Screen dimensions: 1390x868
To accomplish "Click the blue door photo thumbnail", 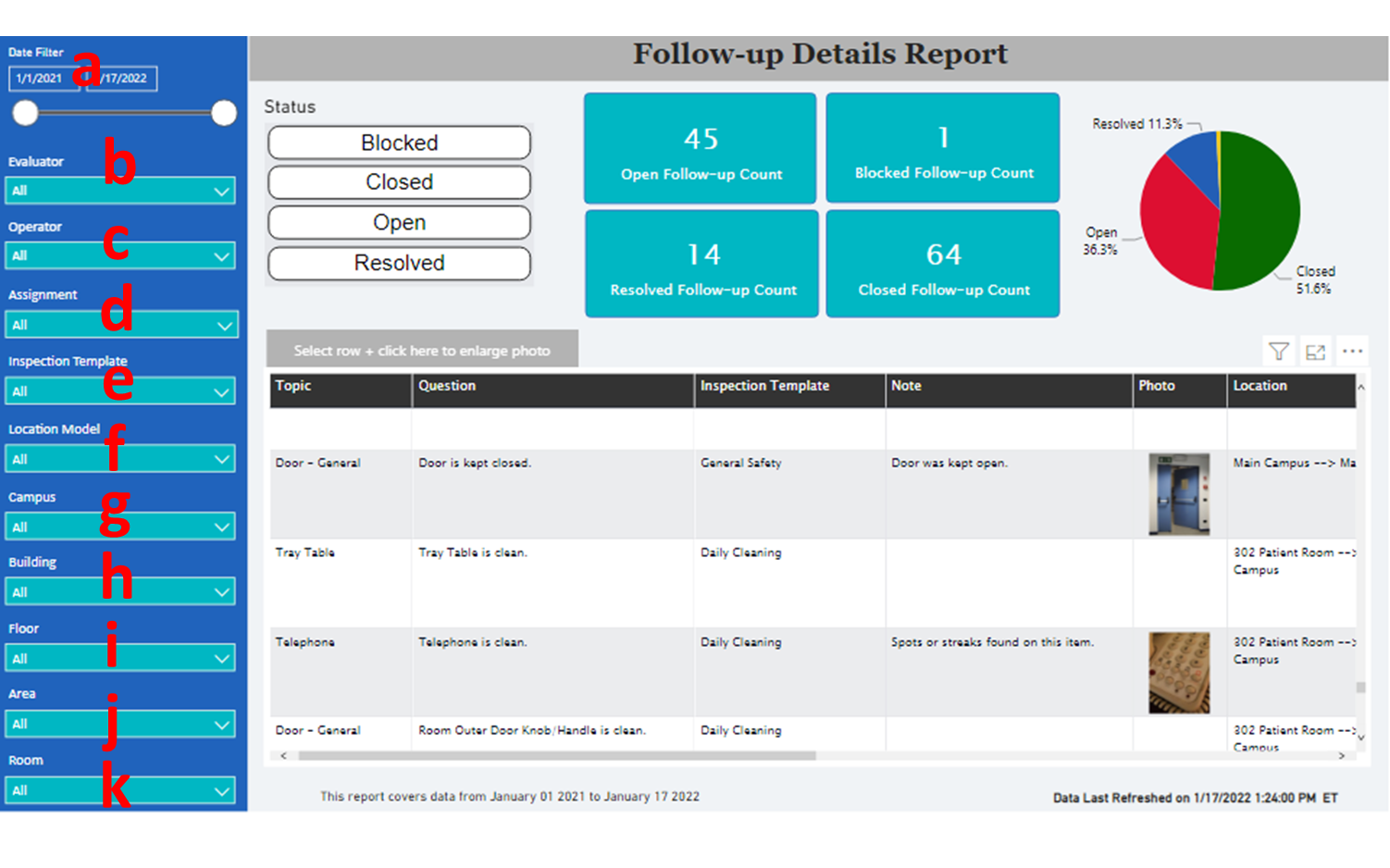I will 1178,493.
